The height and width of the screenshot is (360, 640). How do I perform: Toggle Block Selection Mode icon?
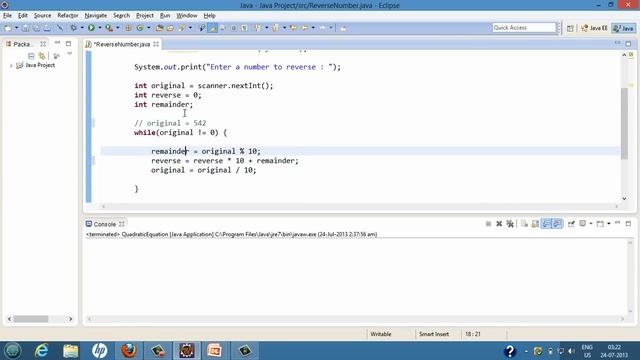point(234,28)
